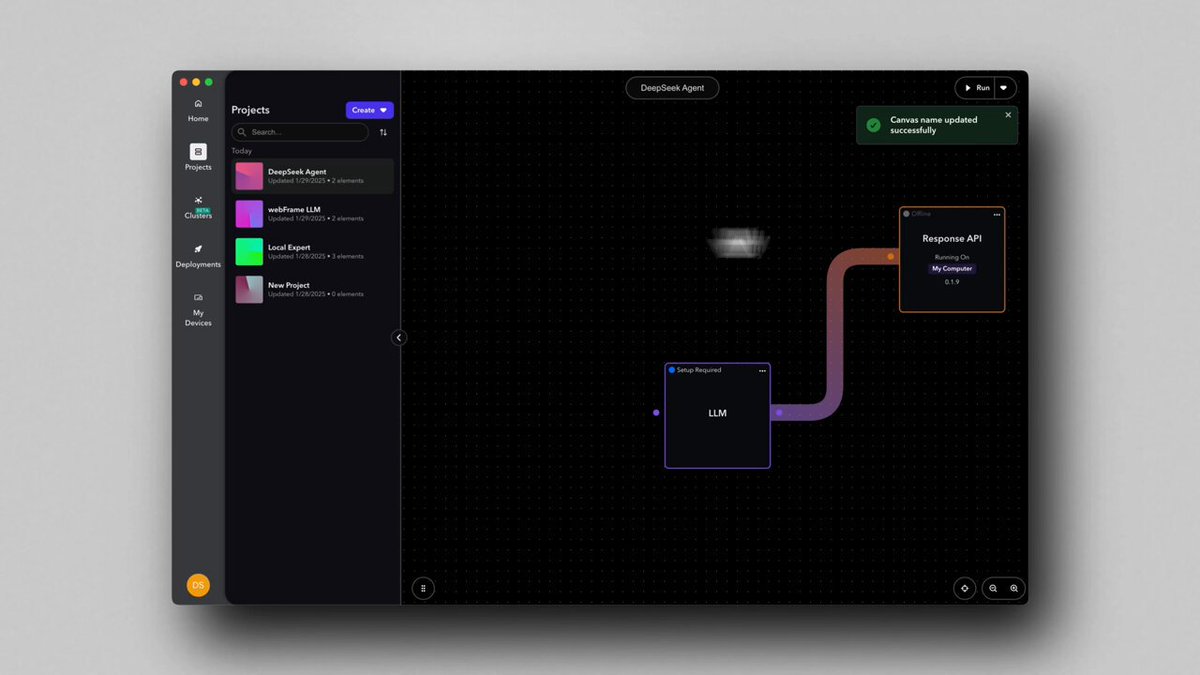1200x675 pixels.
Task: Click the LLM node output connector
Action: tap(779, 412)
